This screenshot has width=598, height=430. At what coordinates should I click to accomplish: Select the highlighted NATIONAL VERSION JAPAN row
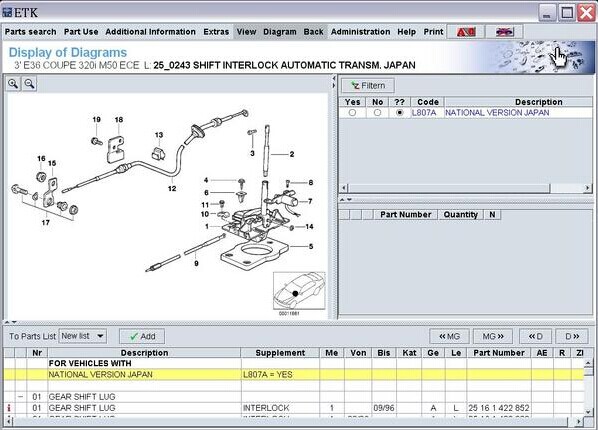coord(294,375)
